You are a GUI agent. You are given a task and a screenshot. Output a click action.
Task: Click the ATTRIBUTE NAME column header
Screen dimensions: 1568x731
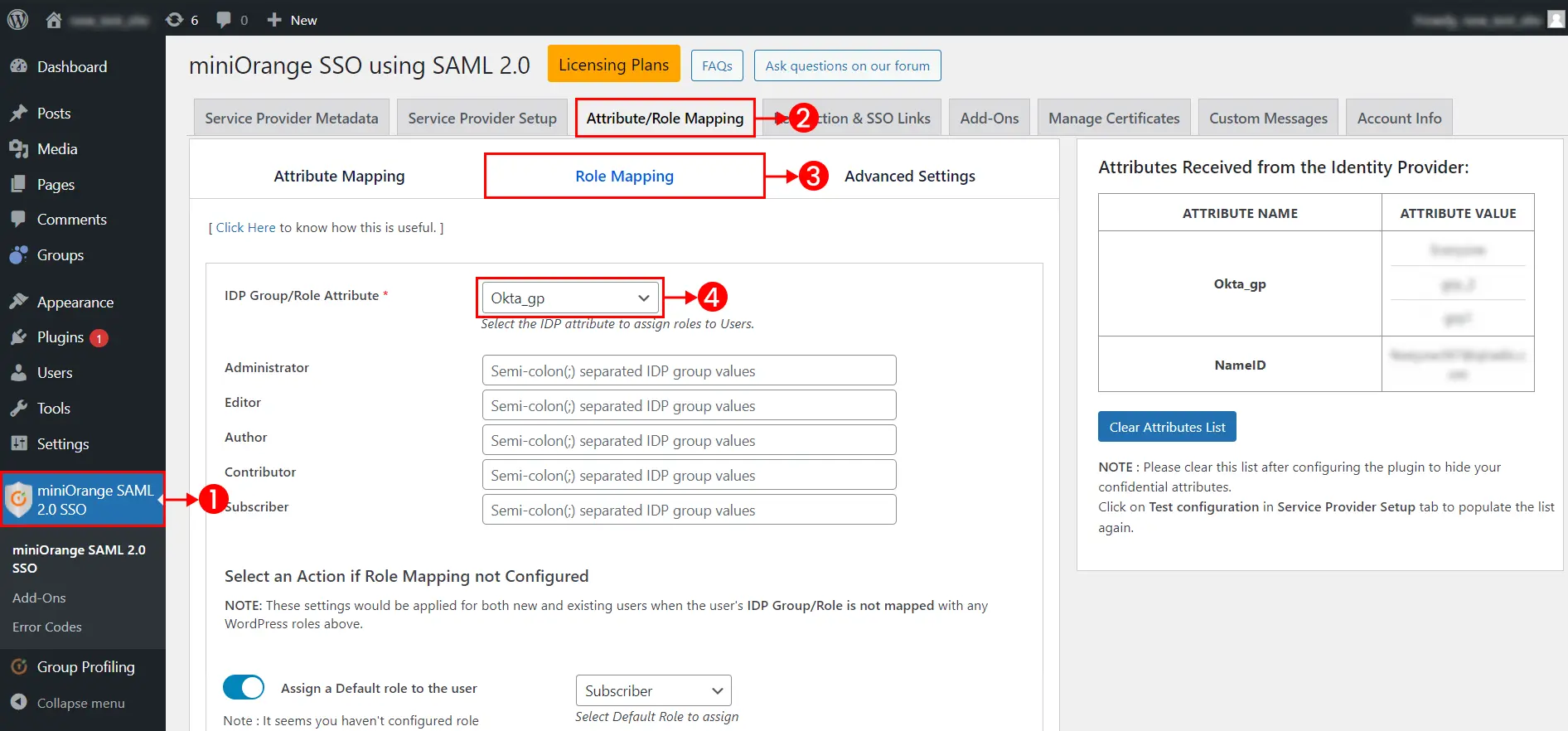(x=1240, y=213)
